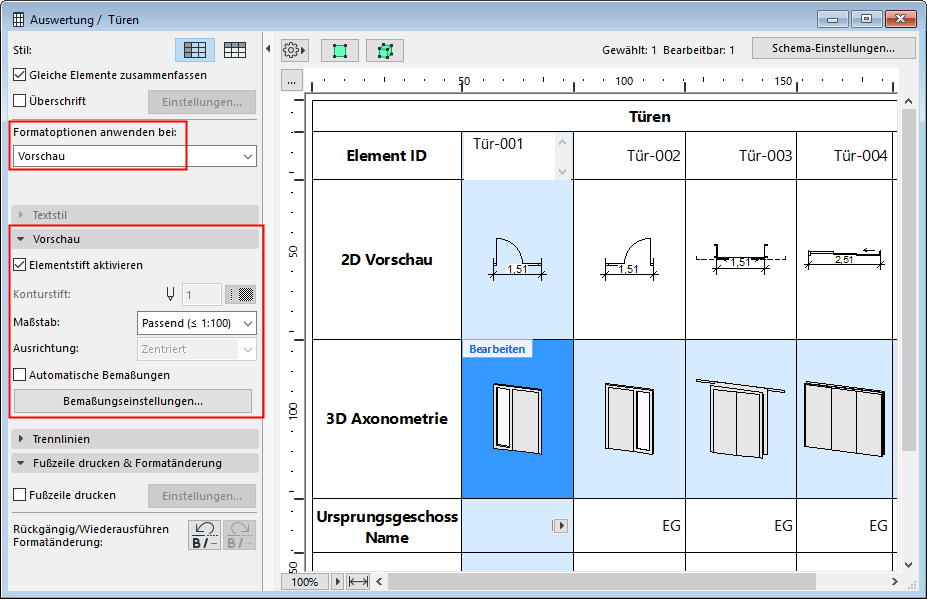This screenshot has height=599, width=927.
Task: Click the select-in-3D green cube icon
Action: click(385, 51)
